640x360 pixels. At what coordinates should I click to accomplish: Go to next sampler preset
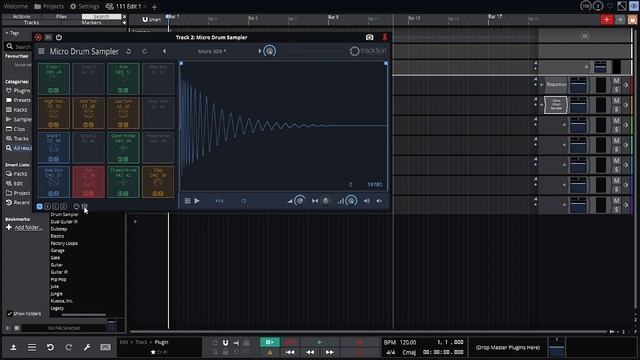260,51
